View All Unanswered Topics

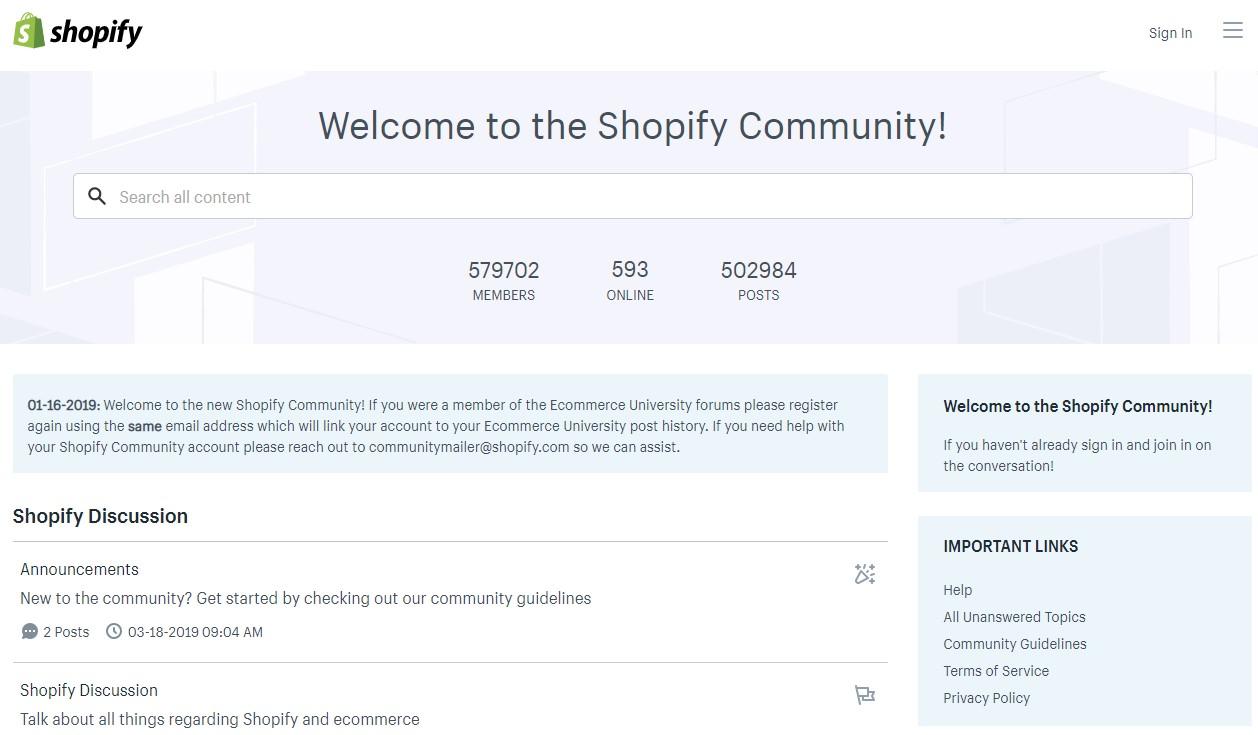[1014, 617]
